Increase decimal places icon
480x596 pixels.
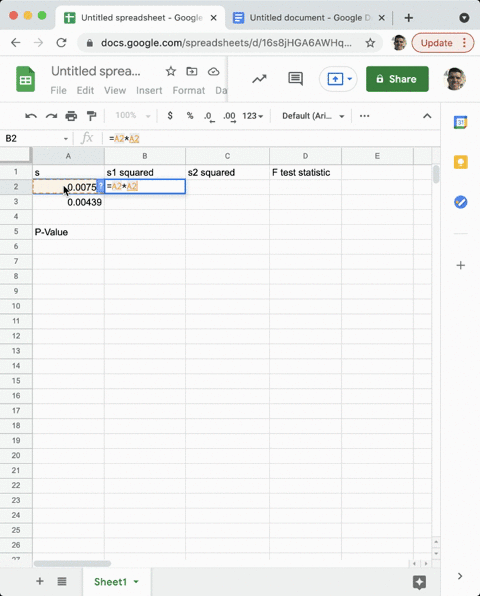click(x=230, y=116)
